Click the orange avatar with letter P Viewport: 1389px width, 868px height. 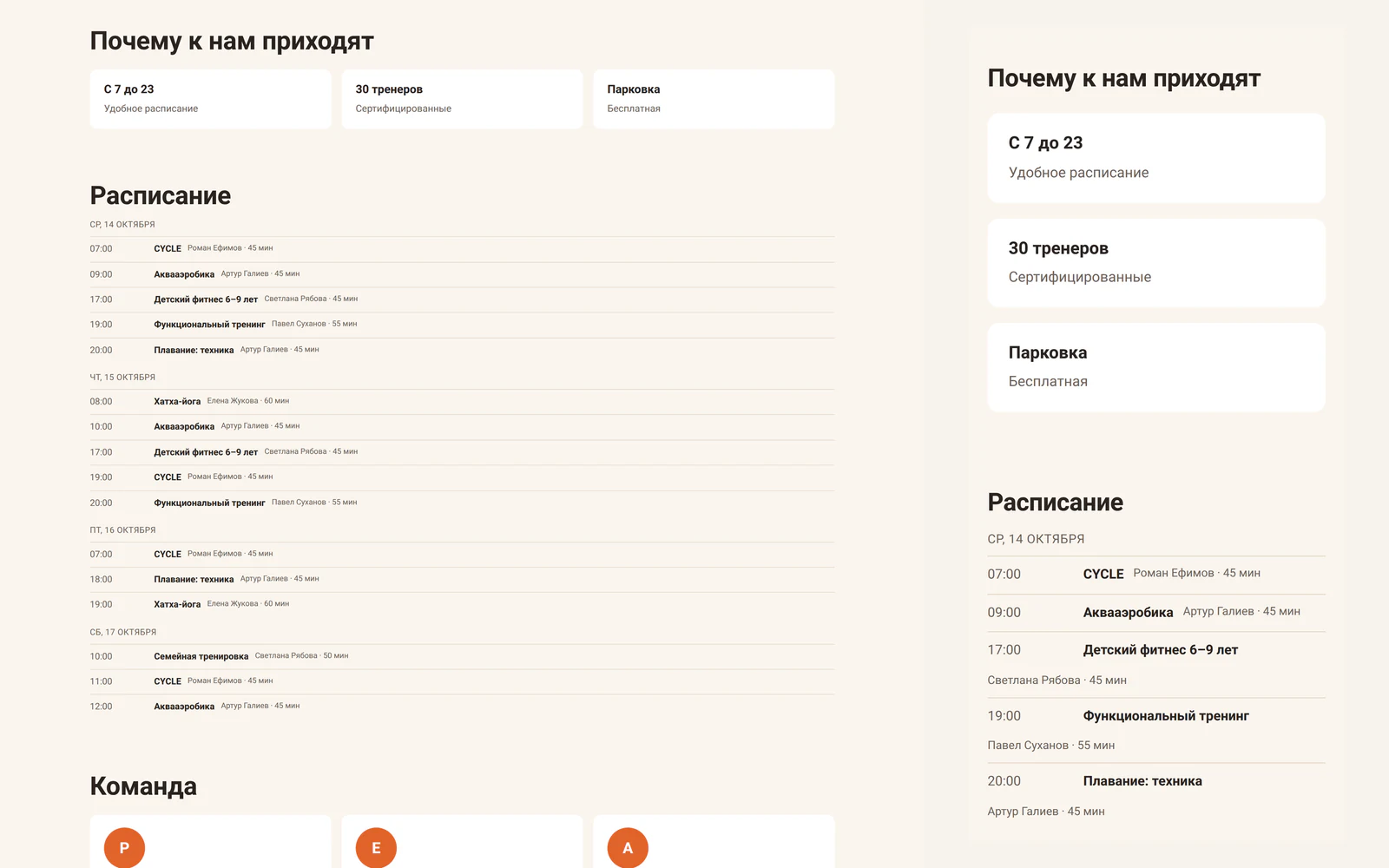point(124,848)
